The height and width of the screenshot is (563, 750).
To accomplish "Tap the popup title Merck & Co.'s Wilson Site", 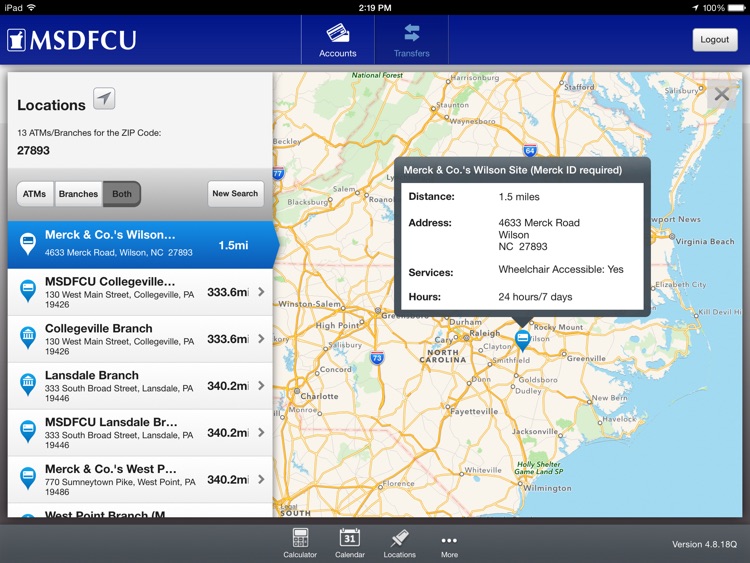I will [513, 170].
